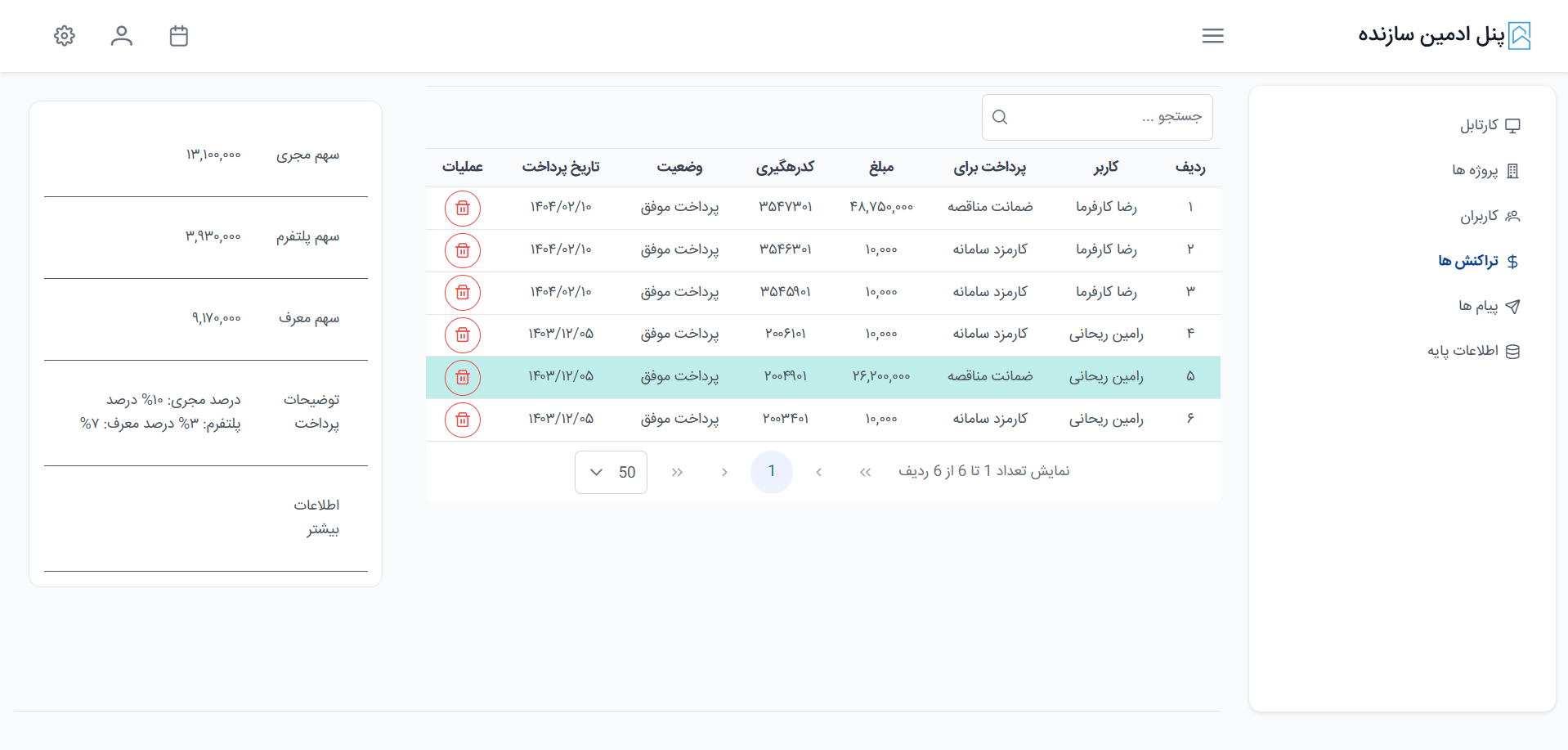The width and height of the screenshot is (1568, 750).
Task: Delete the highlighted row ۵ transaction
Action: [463, 377]
